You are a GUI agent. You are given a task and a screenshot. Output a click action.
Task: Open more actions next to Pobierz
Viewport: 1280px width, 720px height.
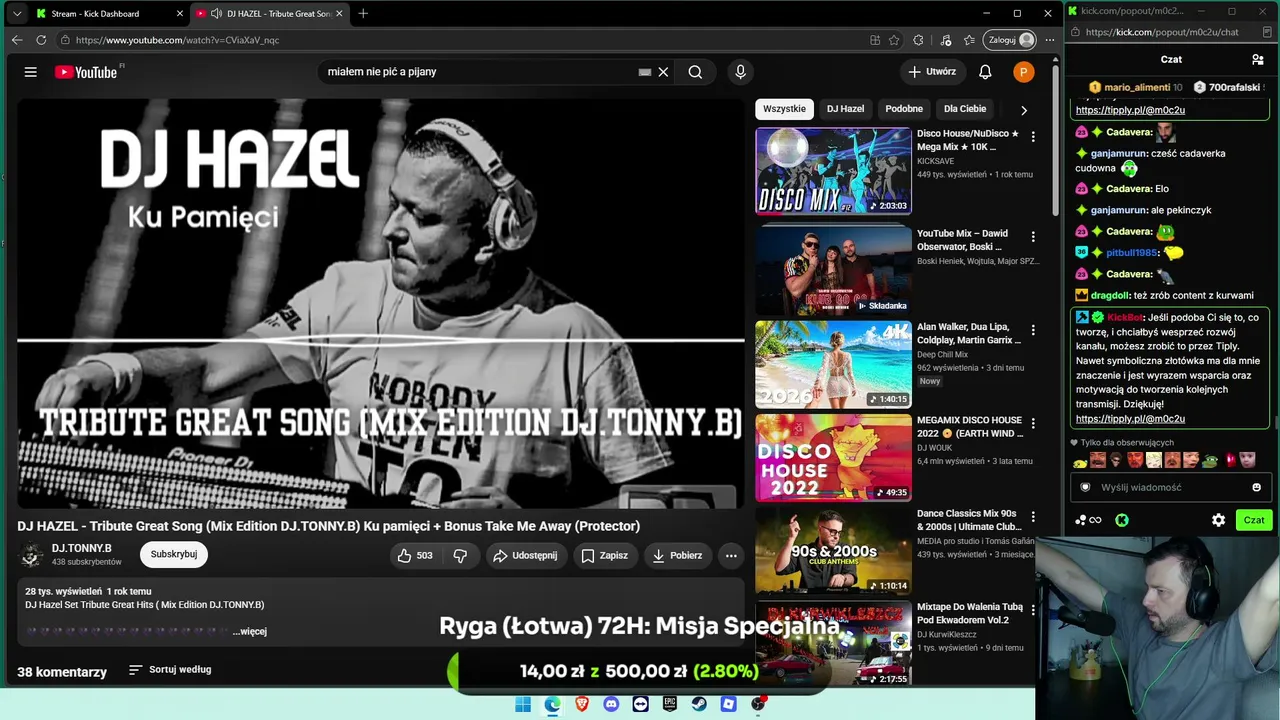(731, 555)
